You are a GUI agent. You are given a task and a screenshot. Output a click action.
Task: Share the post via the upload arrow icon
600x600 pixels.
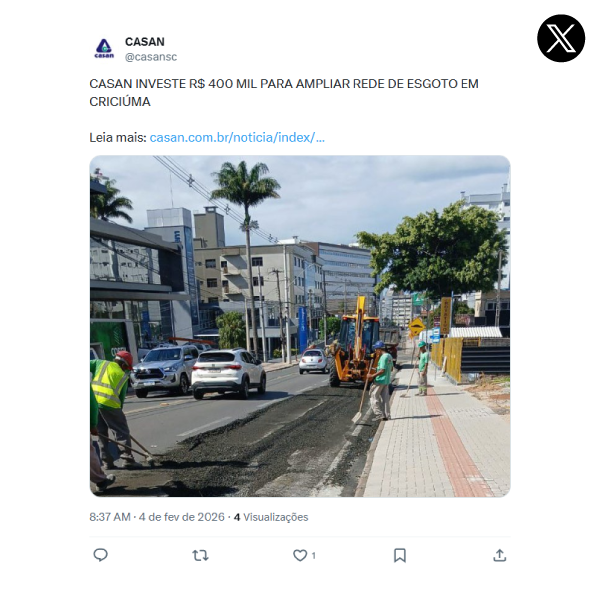pos(499,555)
